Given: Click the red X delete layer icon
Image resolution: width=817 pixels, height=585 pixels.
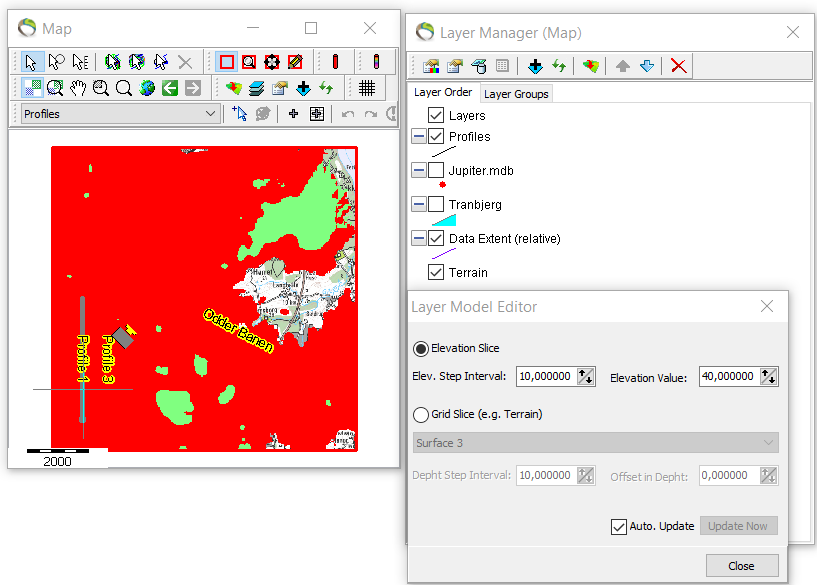Looking at the screenshot, I should [x=679, y=66].
